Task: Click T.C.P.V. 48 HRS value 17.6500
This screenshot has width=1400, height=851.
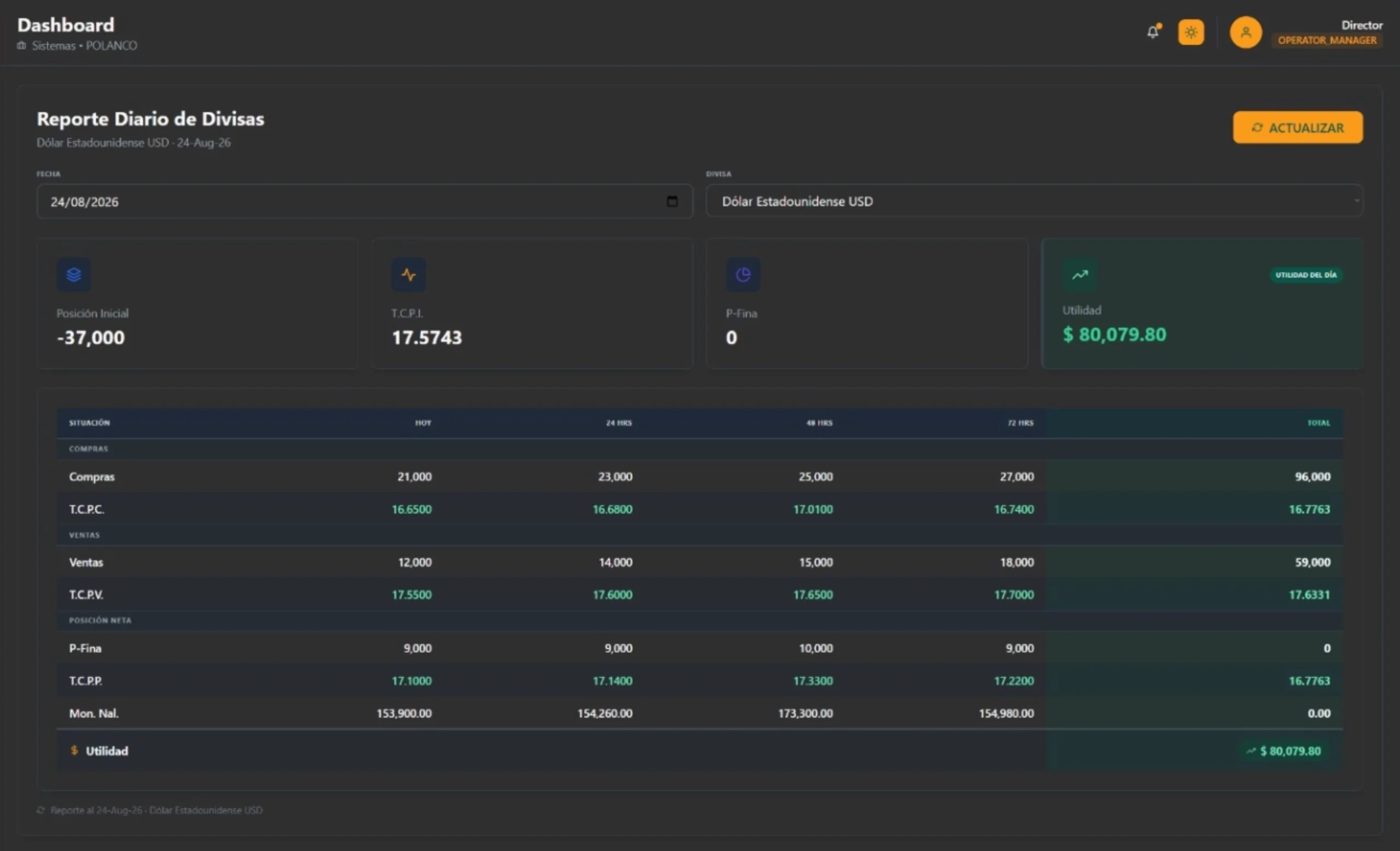Action: [813, 595]
